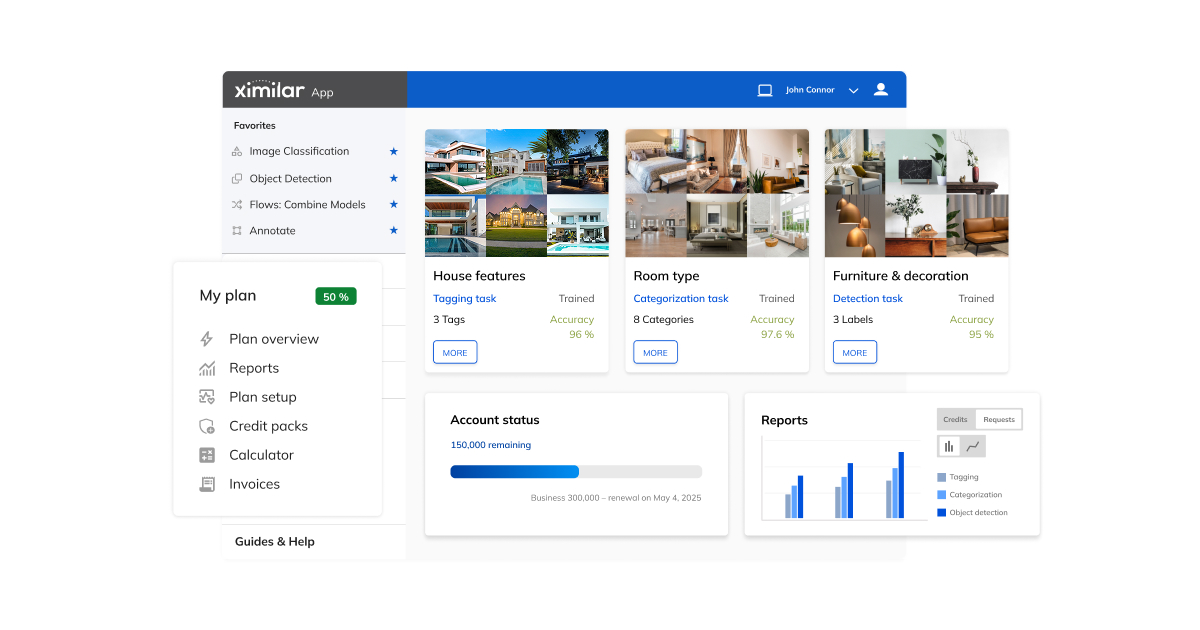This screenshot has height=630, width=1200.
Task: Click the Ximilar App logo
Action: click(x=284, y=90)
